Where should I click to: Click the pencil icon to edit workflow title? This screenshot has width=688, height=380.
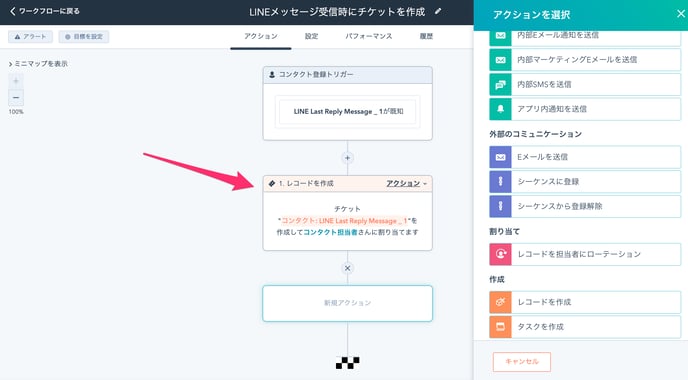(437, 12)
